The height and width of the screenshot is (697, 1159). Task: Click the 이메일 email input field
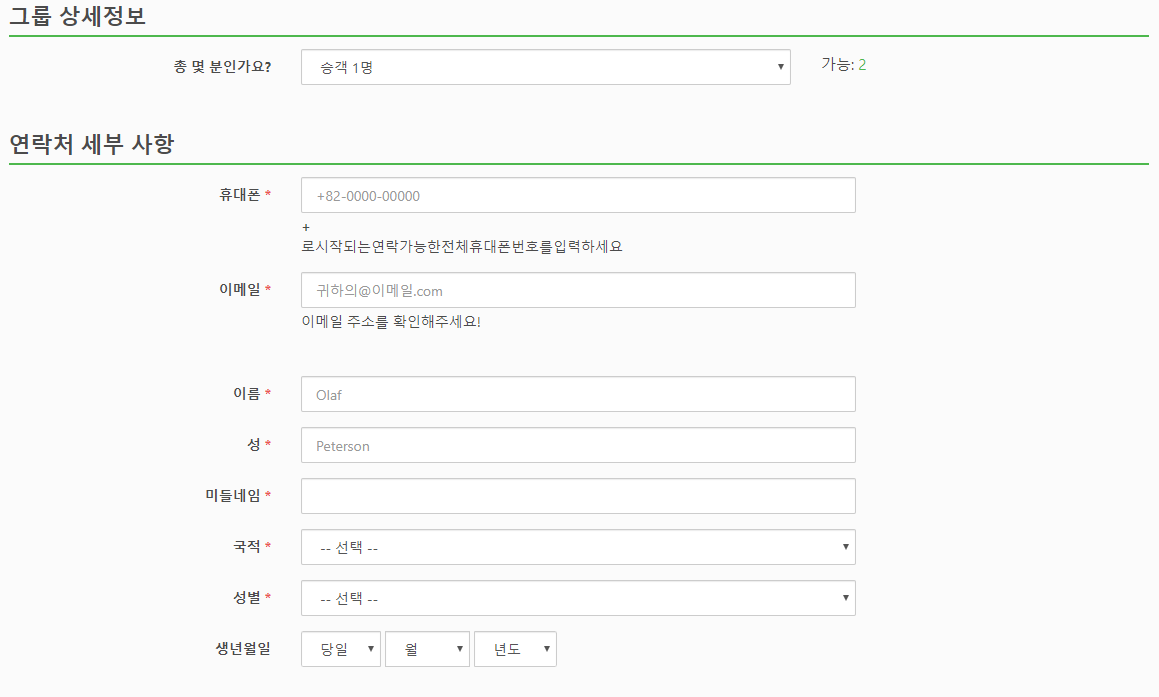[x=578, y=290]
